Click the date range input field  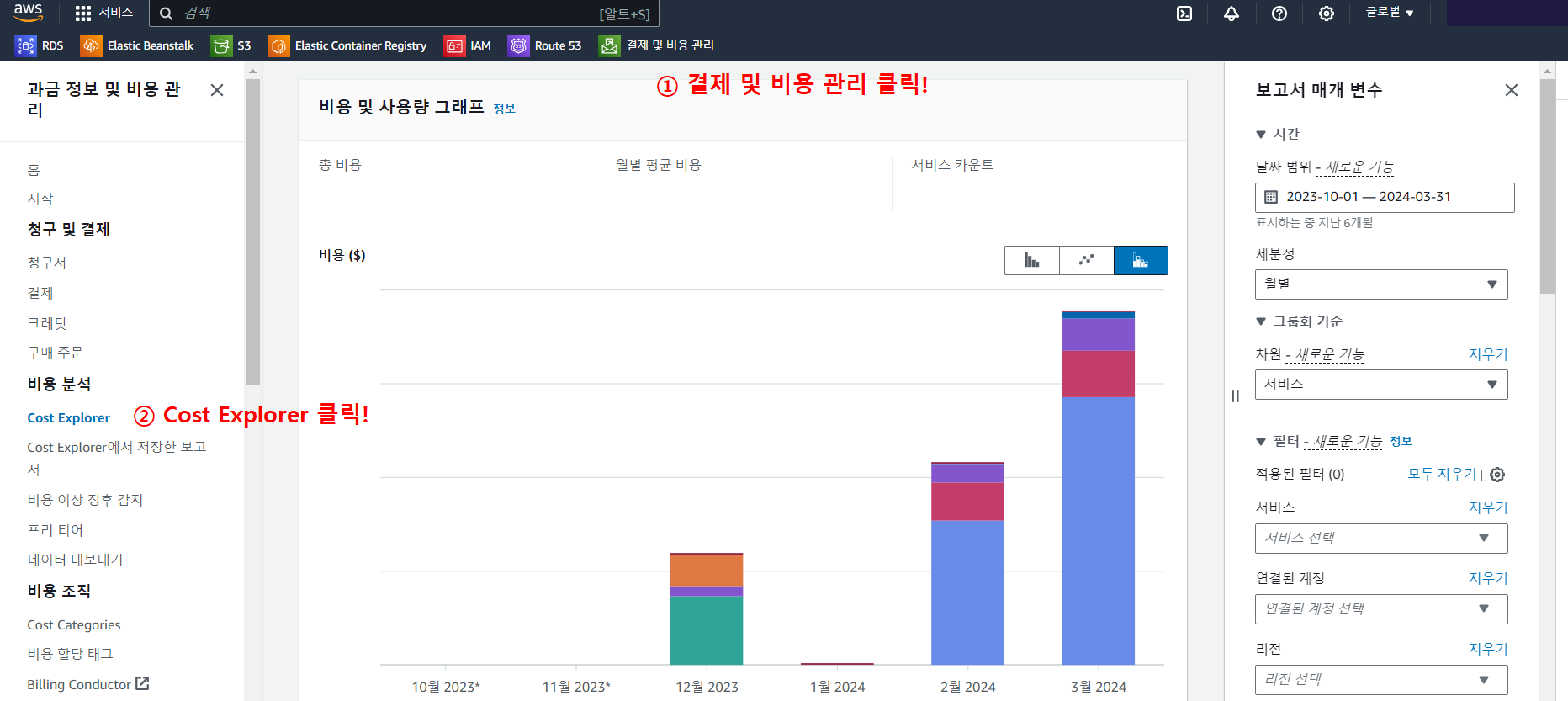coord(1385,198)
